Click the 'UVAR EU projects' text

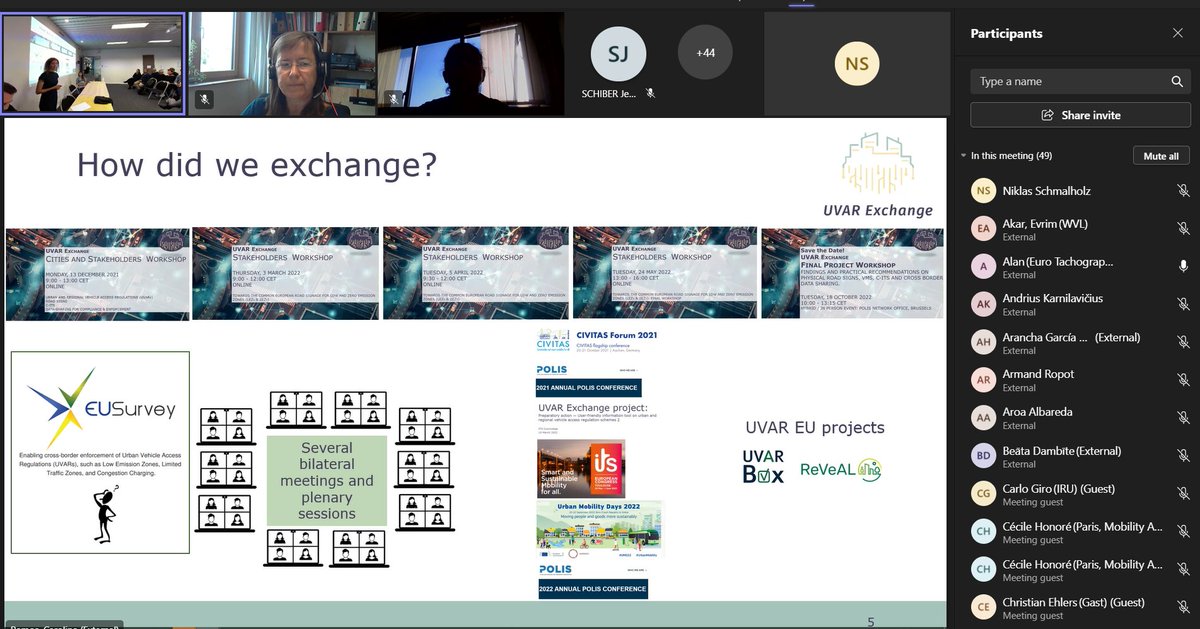click(815, 428)
